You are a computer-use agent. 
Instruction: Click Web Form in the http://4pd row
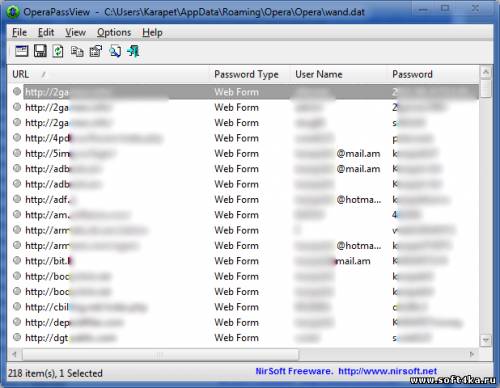[237, 138]
